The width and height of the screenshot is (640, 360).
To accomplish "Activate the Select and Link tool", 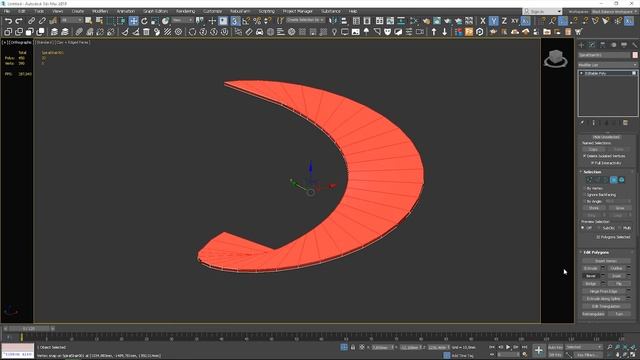I will (31, 20).
